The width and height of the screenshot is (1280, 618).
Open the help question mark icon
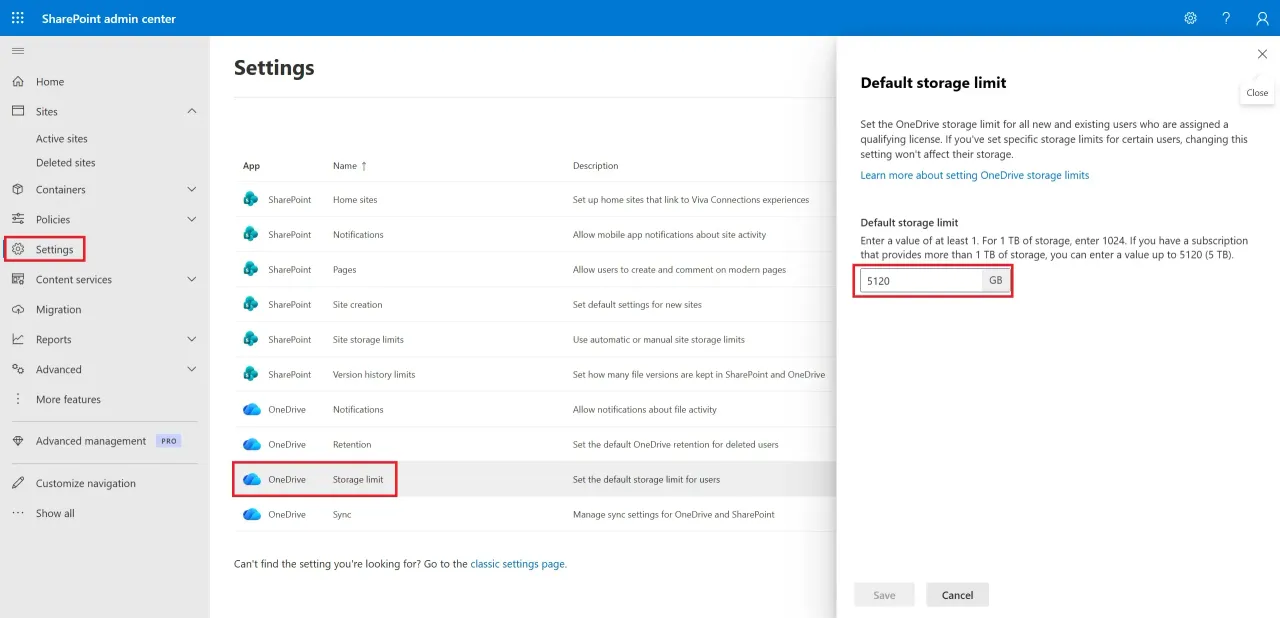pos(1226,18)
